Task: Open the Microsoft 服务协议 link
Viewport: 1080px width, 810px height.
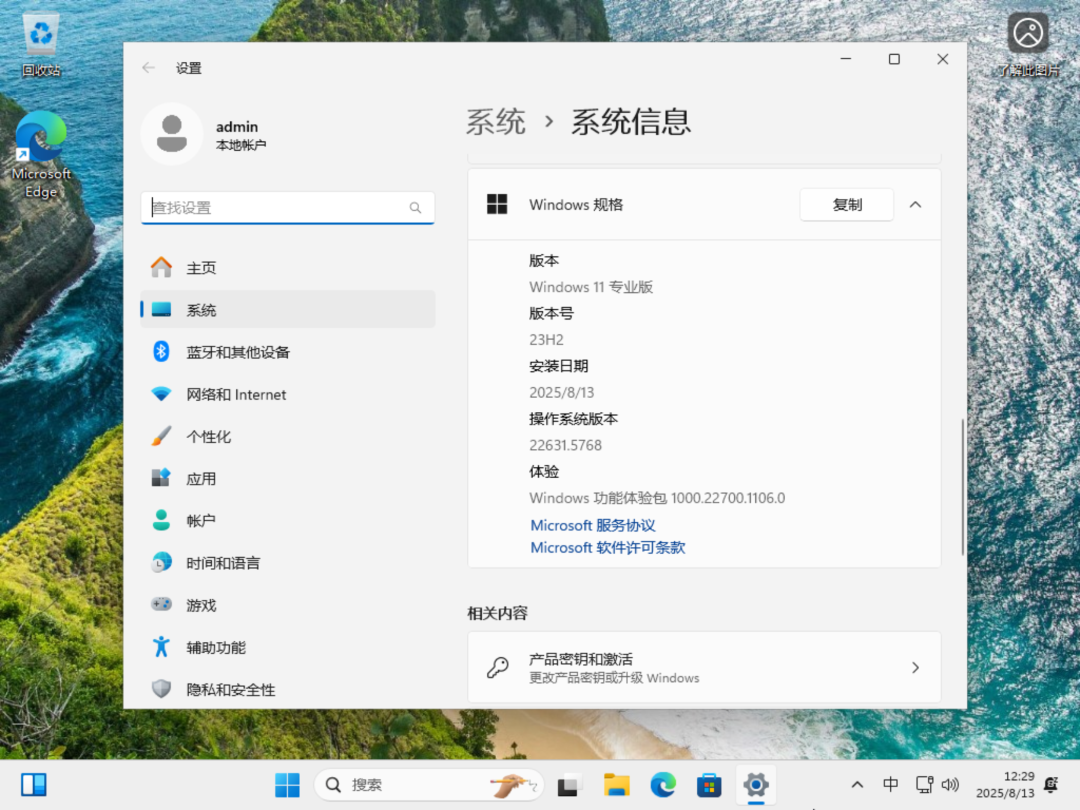Action: (x=593, y=525)
